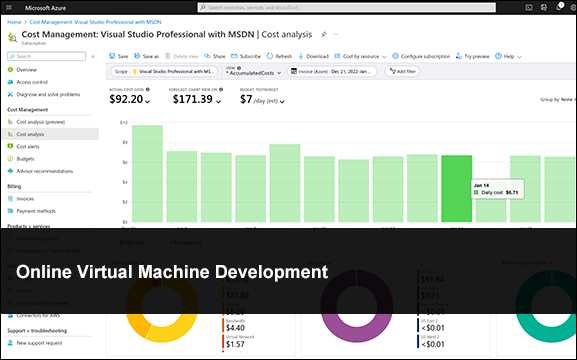This screenshot has width=577, height=360.
Task: Open Cost analysis (preview)
Action: (x=40, y=122)
